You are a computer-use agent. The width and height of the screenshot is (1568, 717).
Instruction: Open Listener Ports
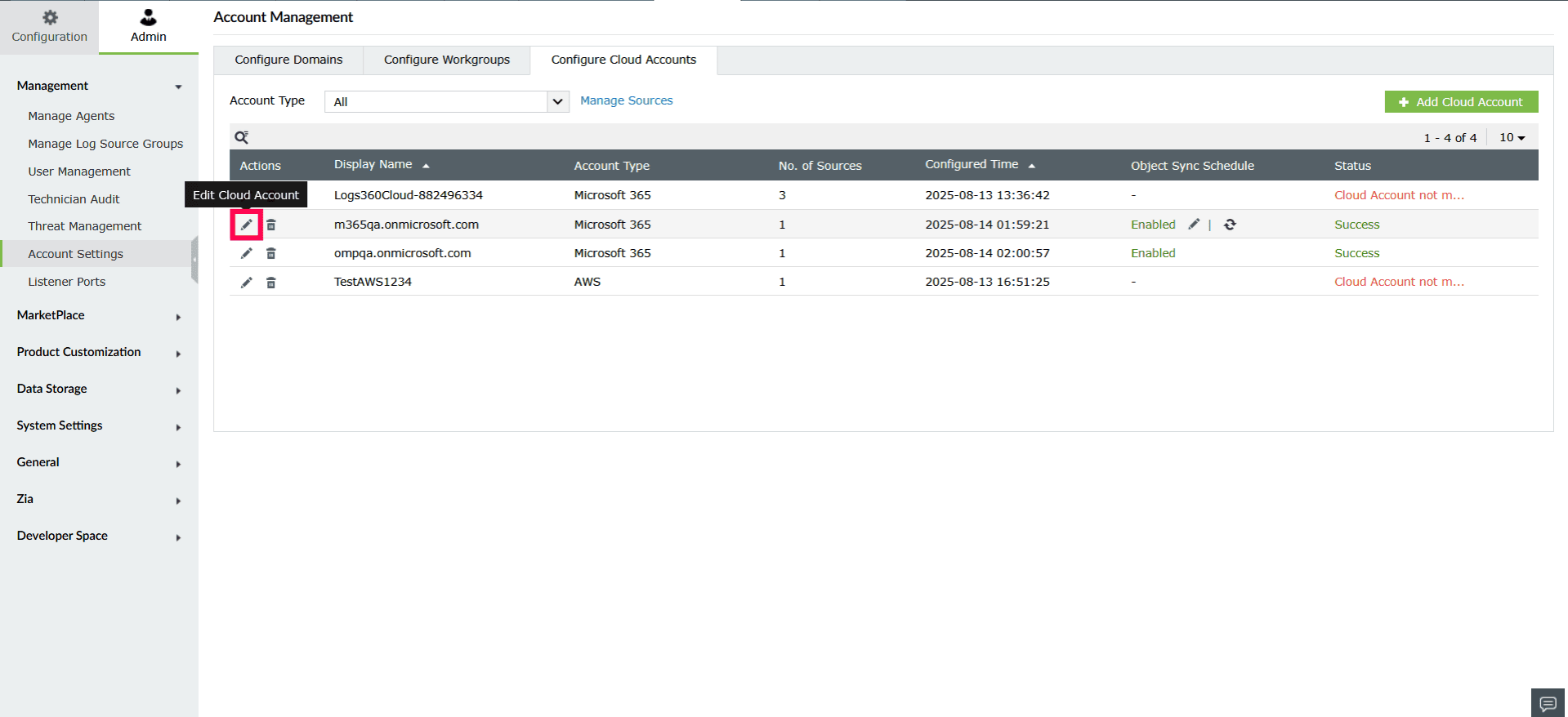[67, 282]
